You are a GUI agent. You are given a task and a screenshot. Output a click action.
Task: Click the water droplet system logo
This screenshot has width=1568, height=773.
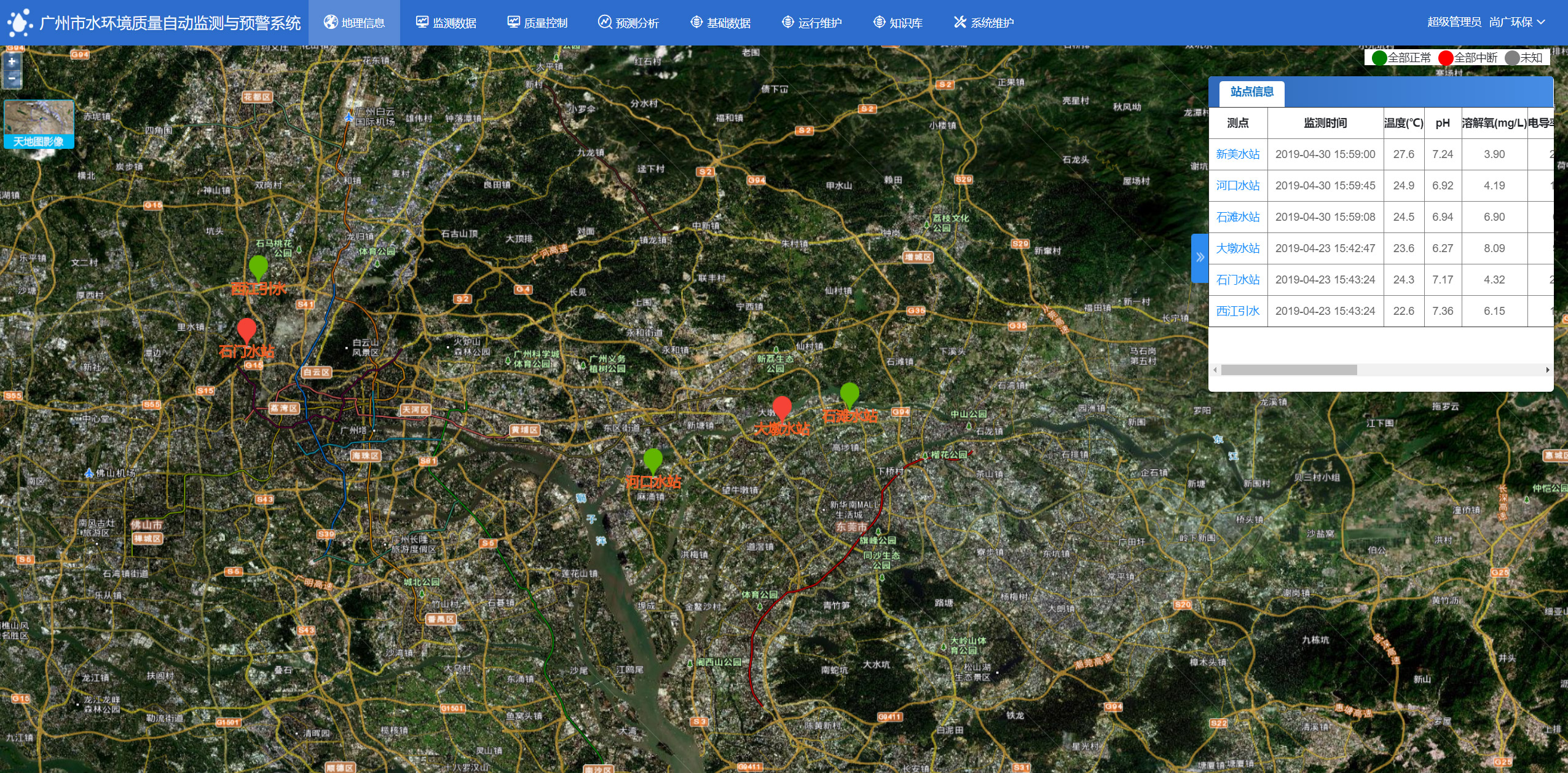19,23
